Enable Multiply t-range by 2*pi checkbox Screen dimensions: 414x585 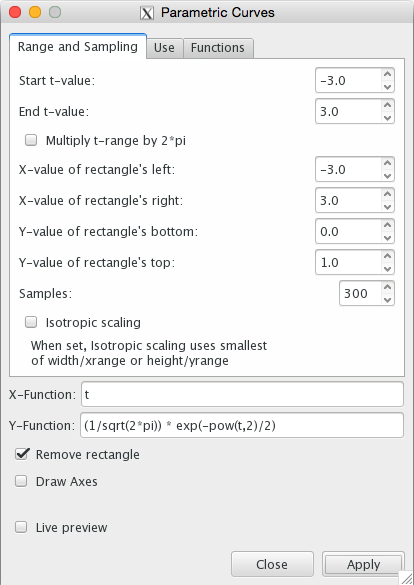[31, 140]
